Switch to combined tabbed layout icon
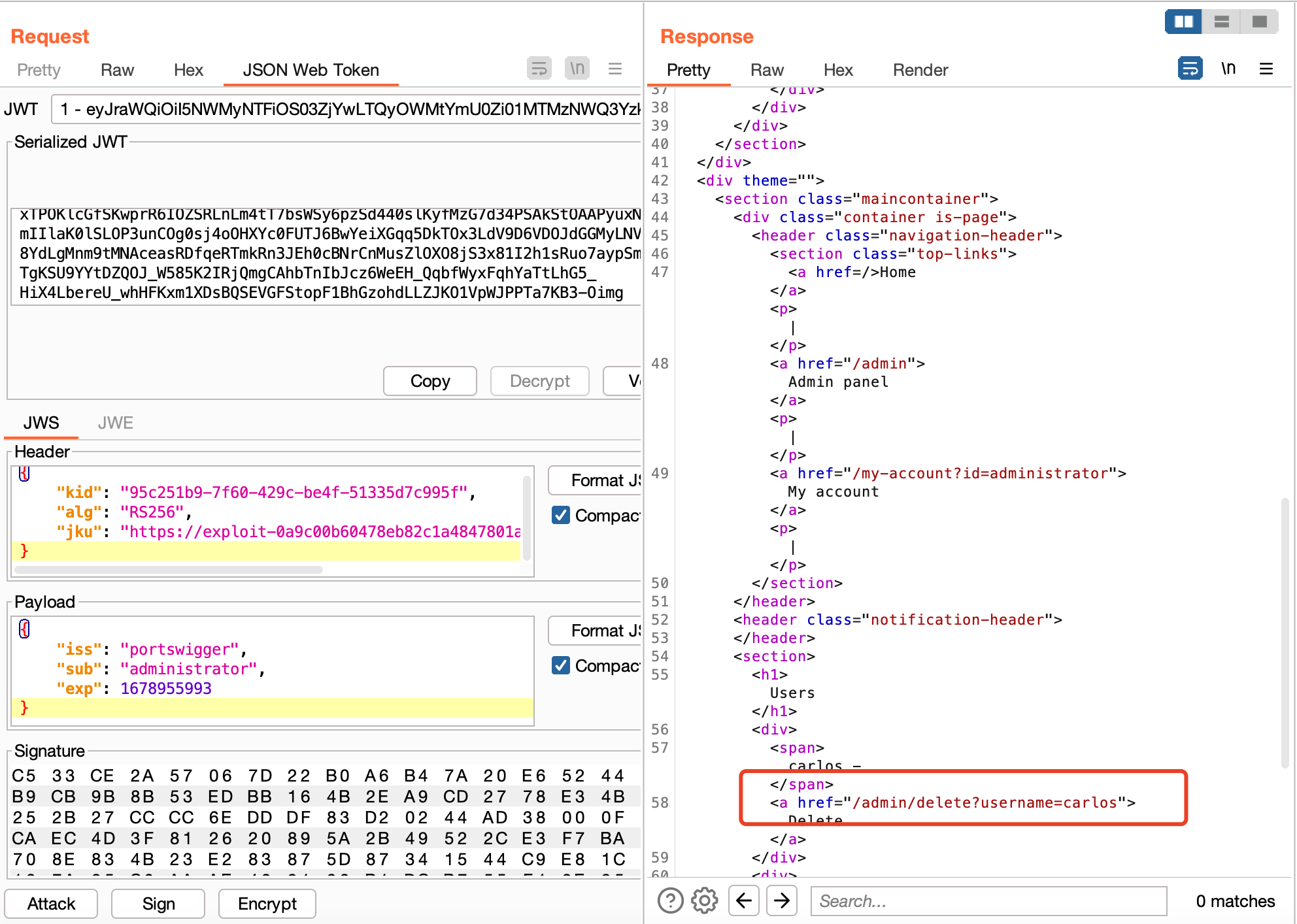Image resolution: width=1297 pixels, height=924 pixels. click(x=1259, y=22)
